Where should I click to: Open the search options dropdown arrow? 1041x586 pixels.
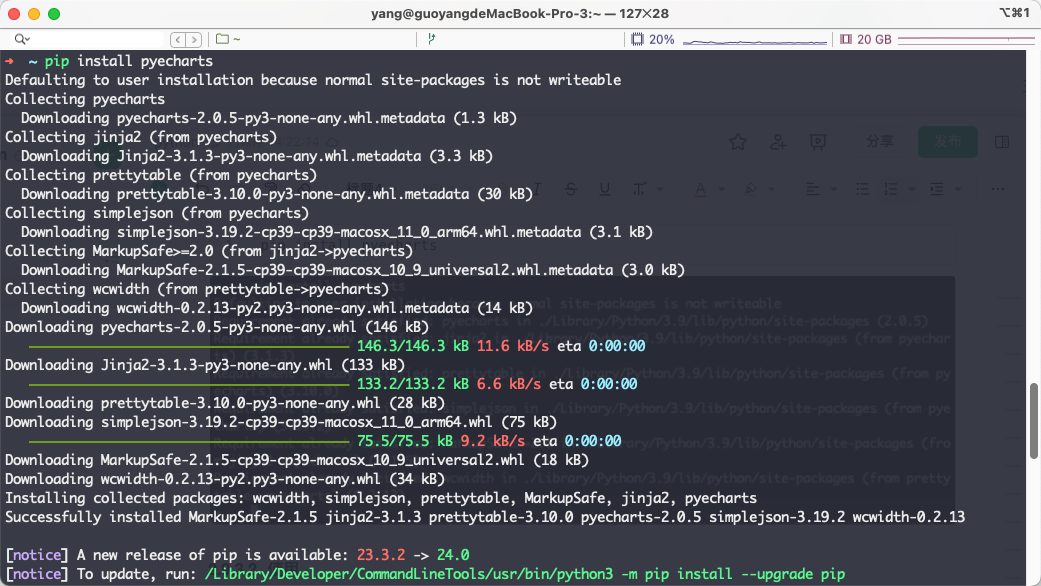point(25,40)
